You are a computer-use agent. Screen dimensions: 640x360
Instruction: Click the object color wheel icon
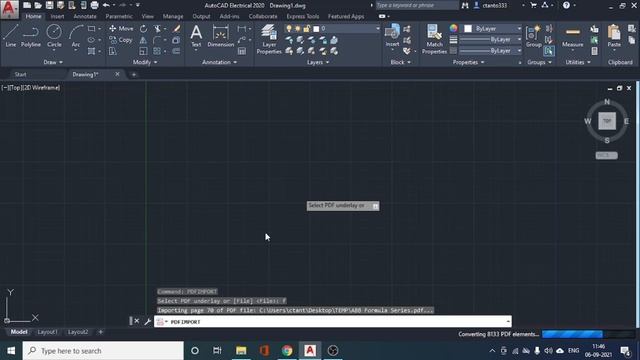coord(453,28)
